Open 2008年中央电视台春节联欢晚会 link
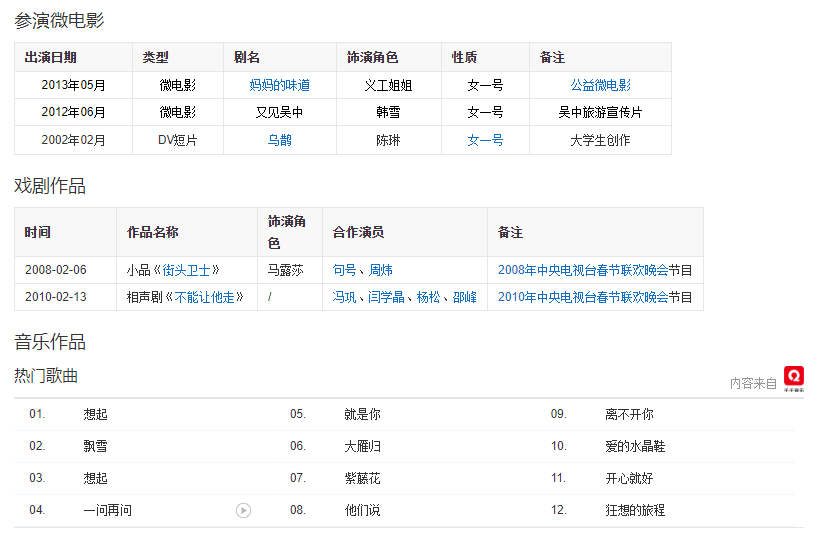The height and width of the screenshot is (544, 813). (x=583, y=270)
